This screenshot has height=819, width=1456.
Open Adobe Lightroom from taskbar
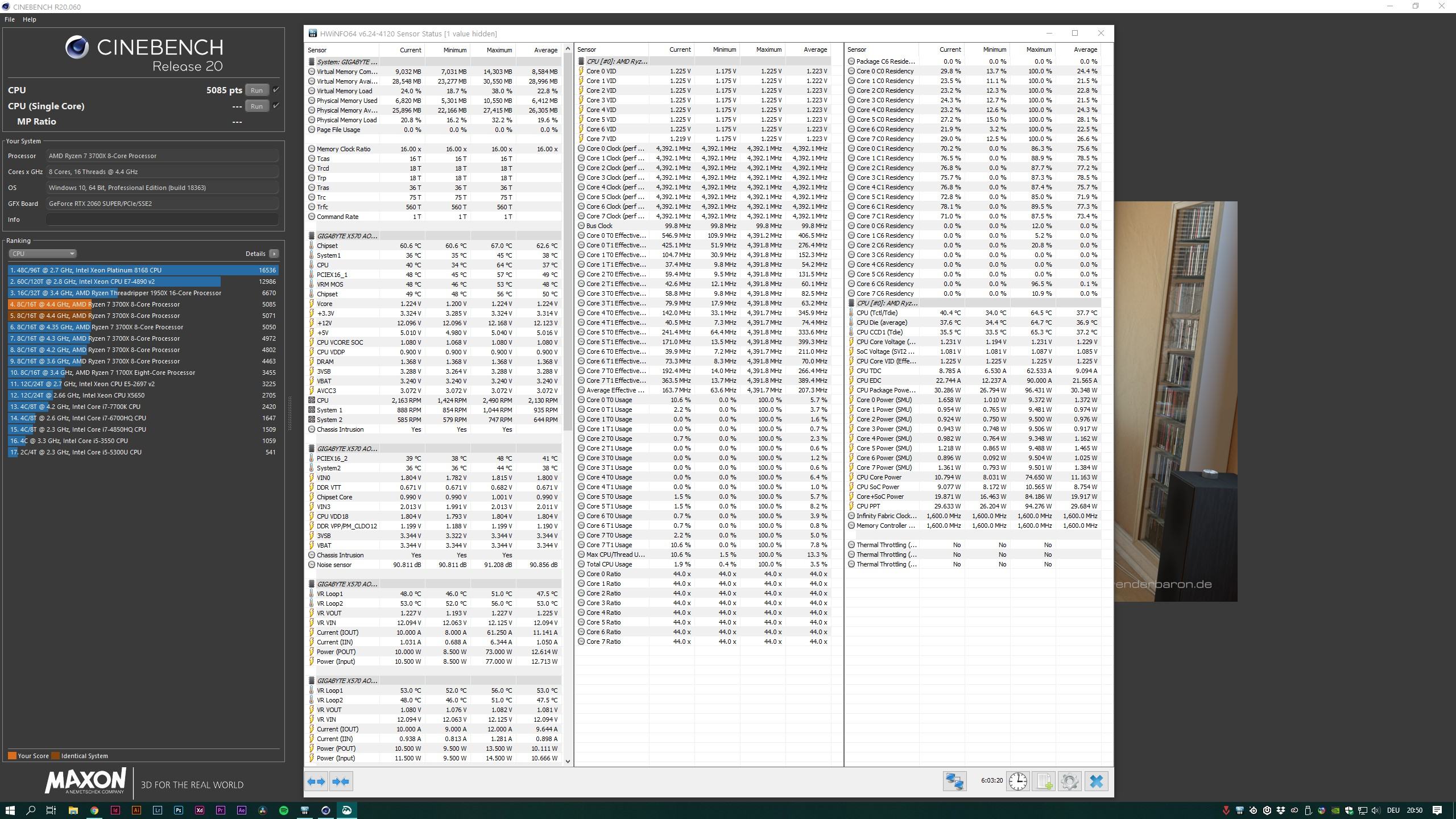(x=158, y=810)
